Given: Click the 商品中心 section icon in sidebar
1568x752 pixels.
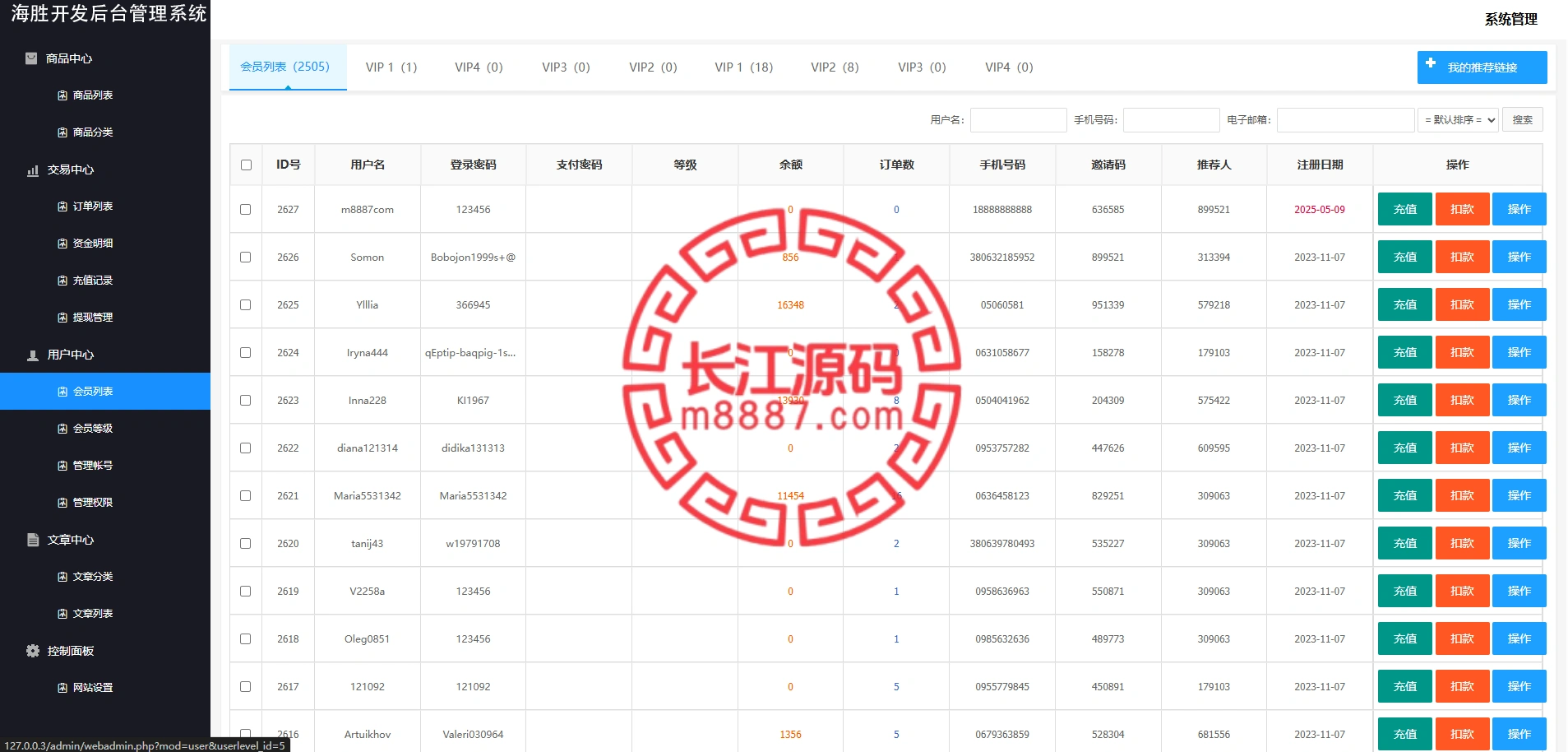Looking at the screenshot, I should point(31,58).
